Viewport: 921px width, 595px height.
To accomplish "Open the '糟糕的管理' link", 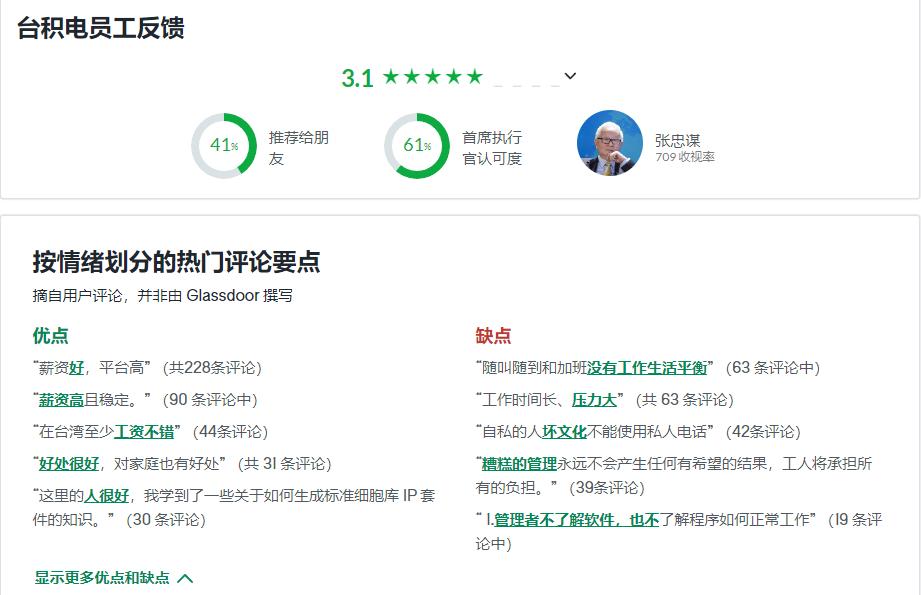I will point(519,464).
